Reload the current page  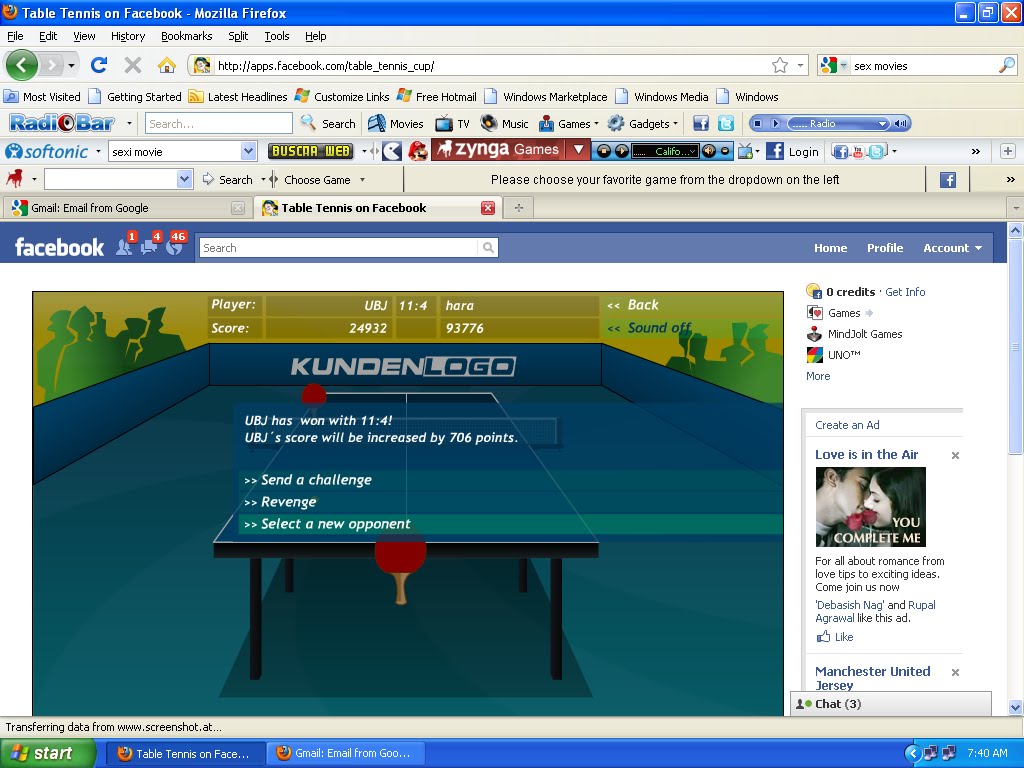pos(99,65)
